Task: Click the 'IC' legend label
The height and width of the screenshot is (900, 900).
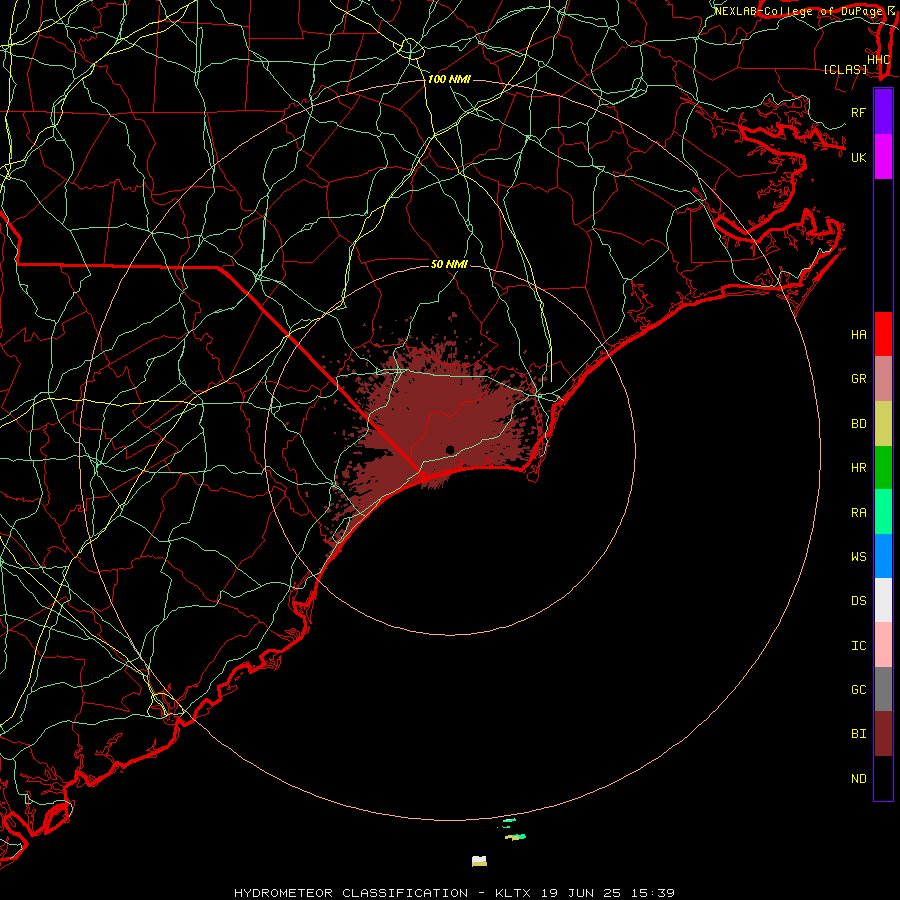Action: pyautogui.click(x=859, y=646)
